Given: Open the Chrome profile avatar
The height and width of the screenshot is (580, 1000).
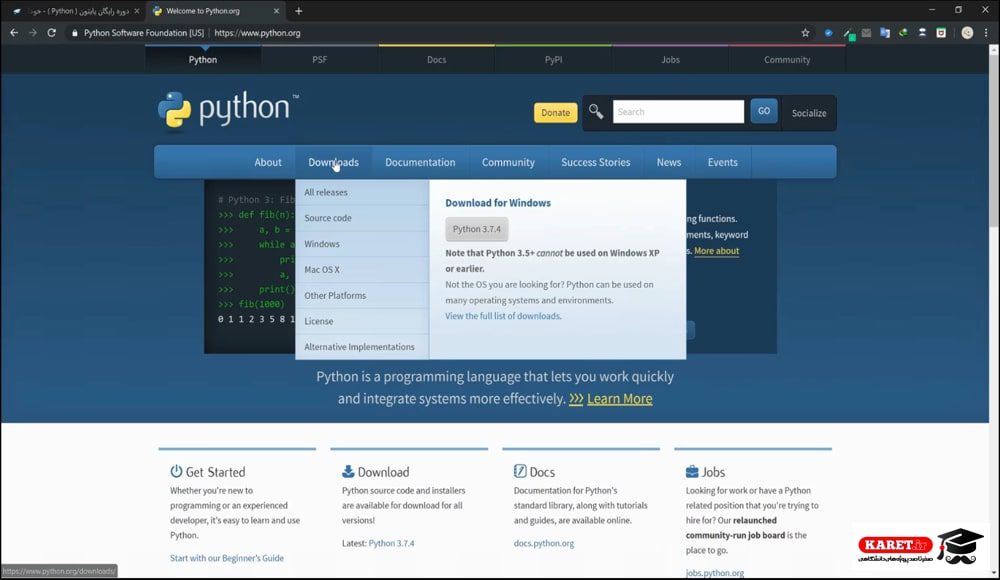Looking at the screenshot, I should [967, 33].
